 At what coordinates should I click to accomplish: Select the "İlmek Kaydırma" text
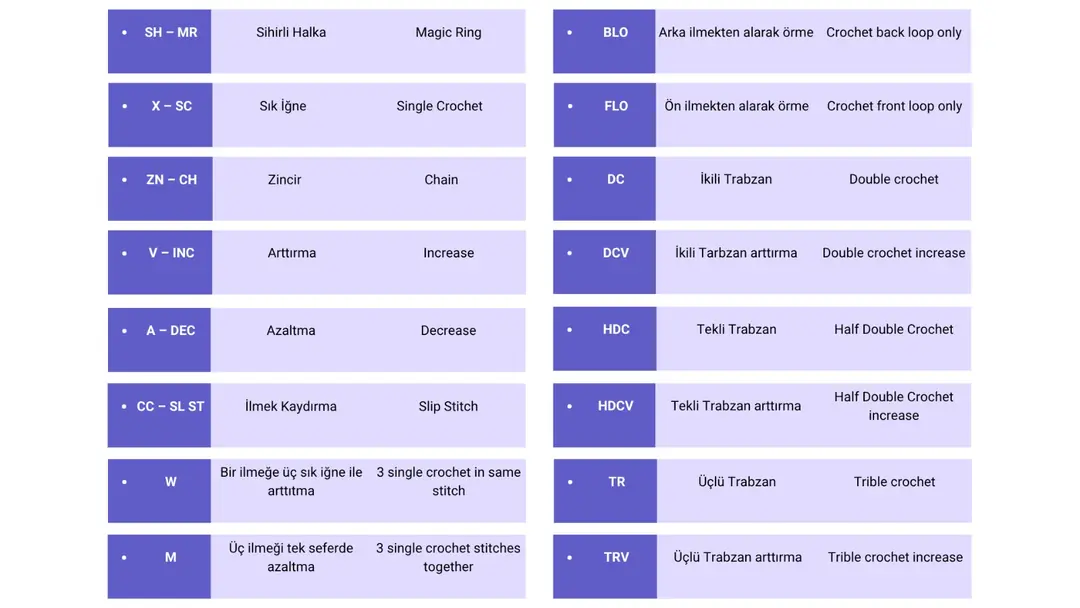point(291,407)
